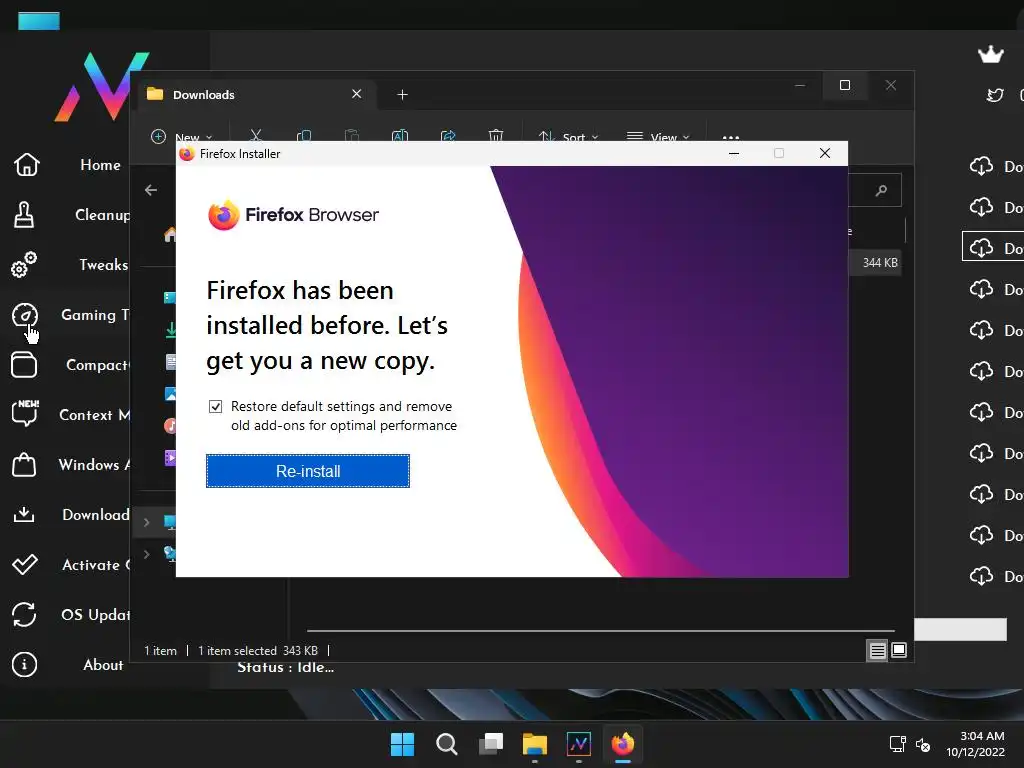1024x768 pixels.
Task: Minimize the Firefox Installer window
Action: pyautogui.click(x=734, y=153)
